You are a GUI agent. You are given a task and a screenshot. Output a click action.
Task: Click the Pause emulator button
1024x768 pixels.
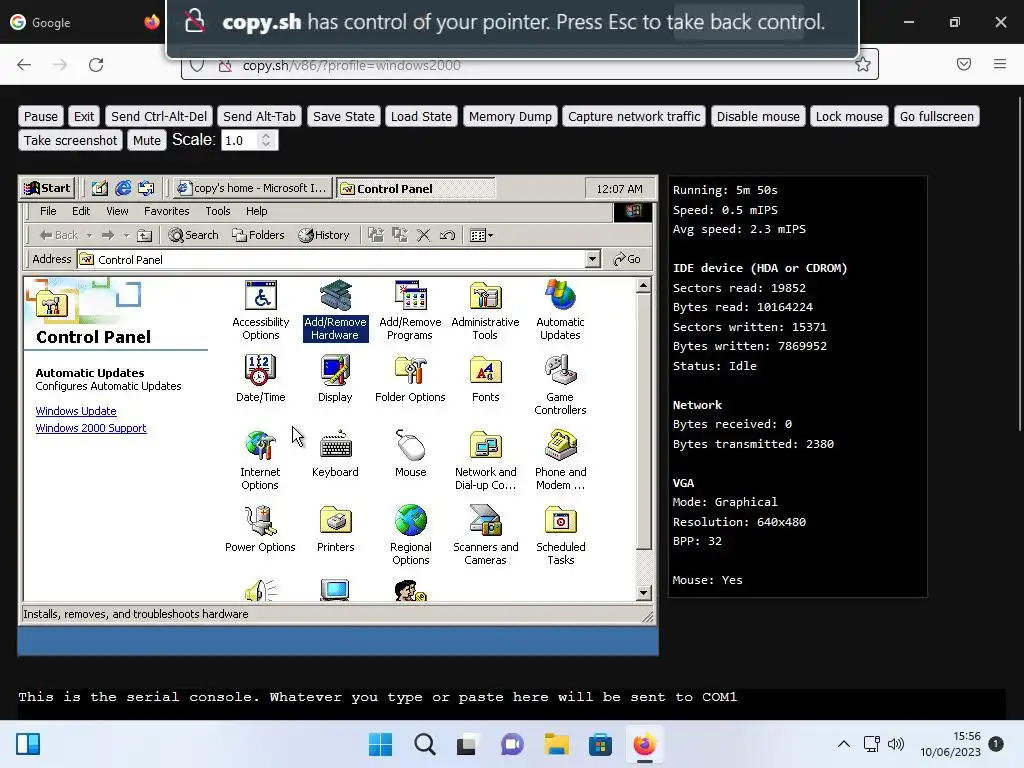click(40, 116)
